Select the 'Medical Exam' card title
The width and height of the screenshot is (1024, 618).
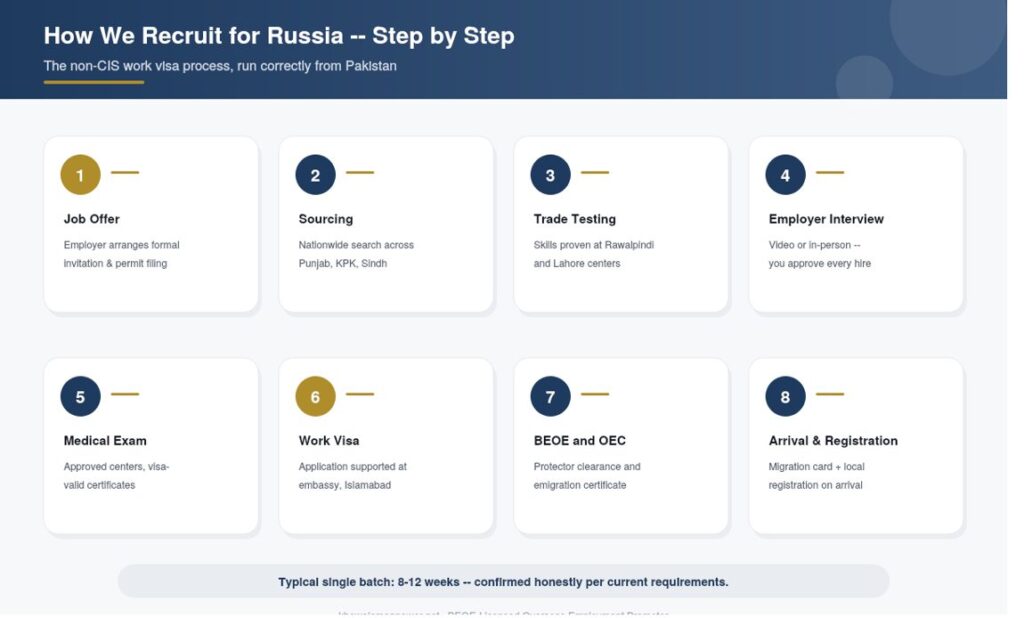click(x=105, y=440)
